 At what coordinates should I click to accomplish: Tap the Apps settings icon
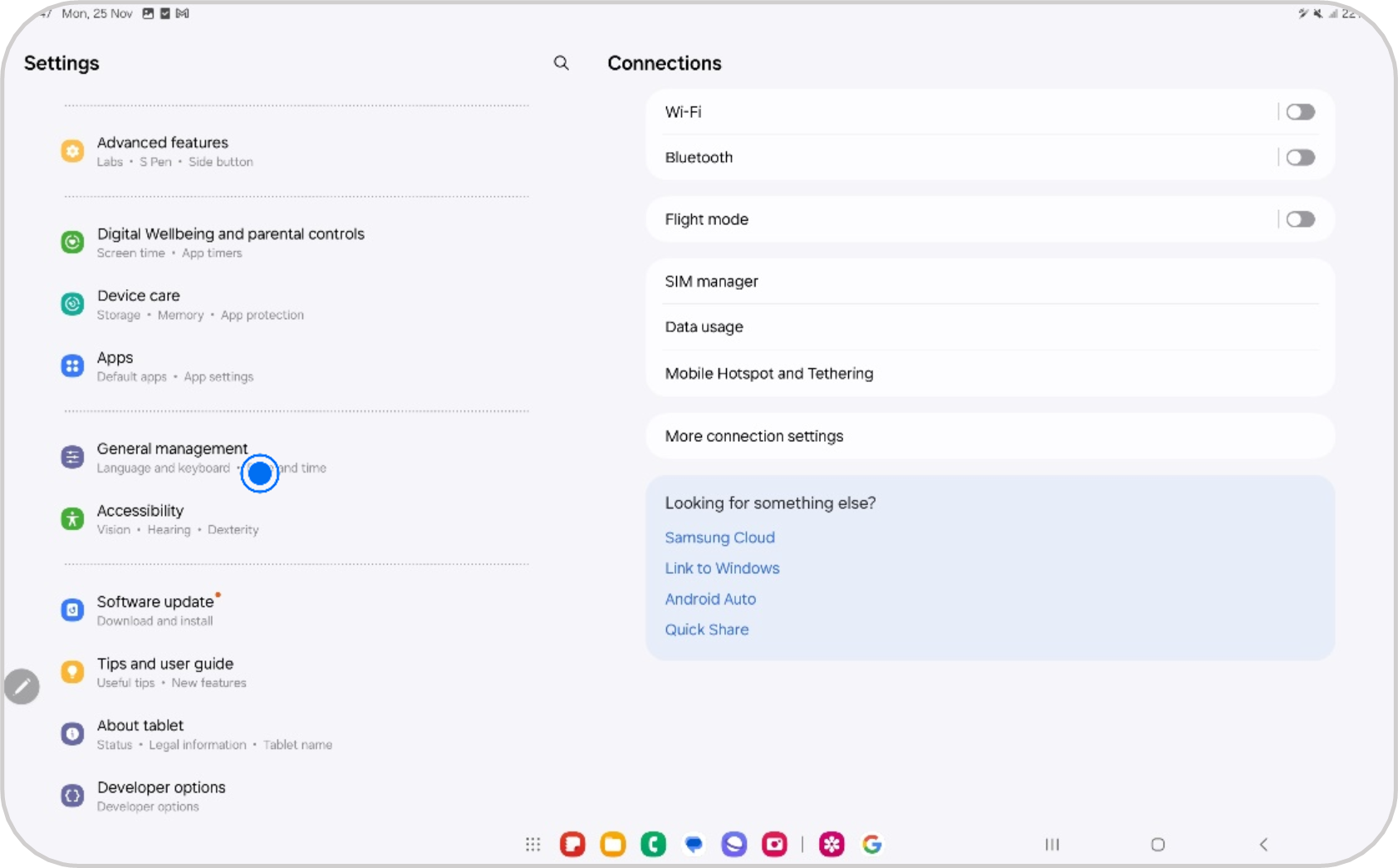[x=73, y=366]
